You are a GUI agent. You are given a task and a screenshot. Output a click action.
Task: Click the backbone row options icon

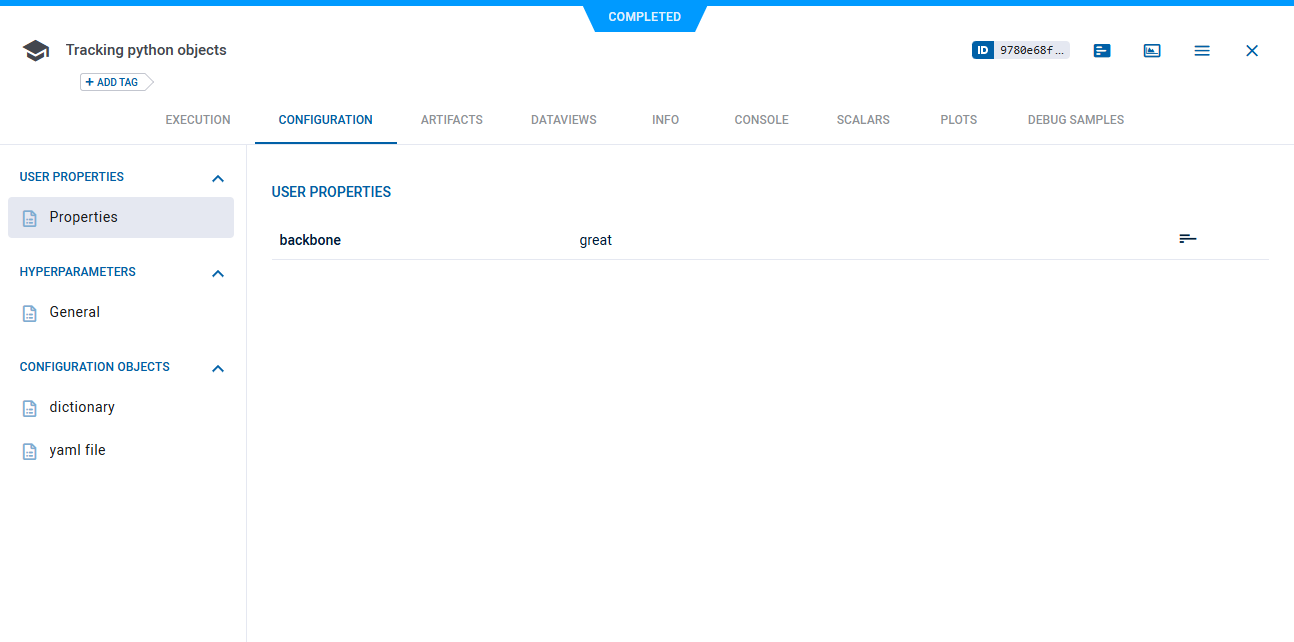point(1187,239)
